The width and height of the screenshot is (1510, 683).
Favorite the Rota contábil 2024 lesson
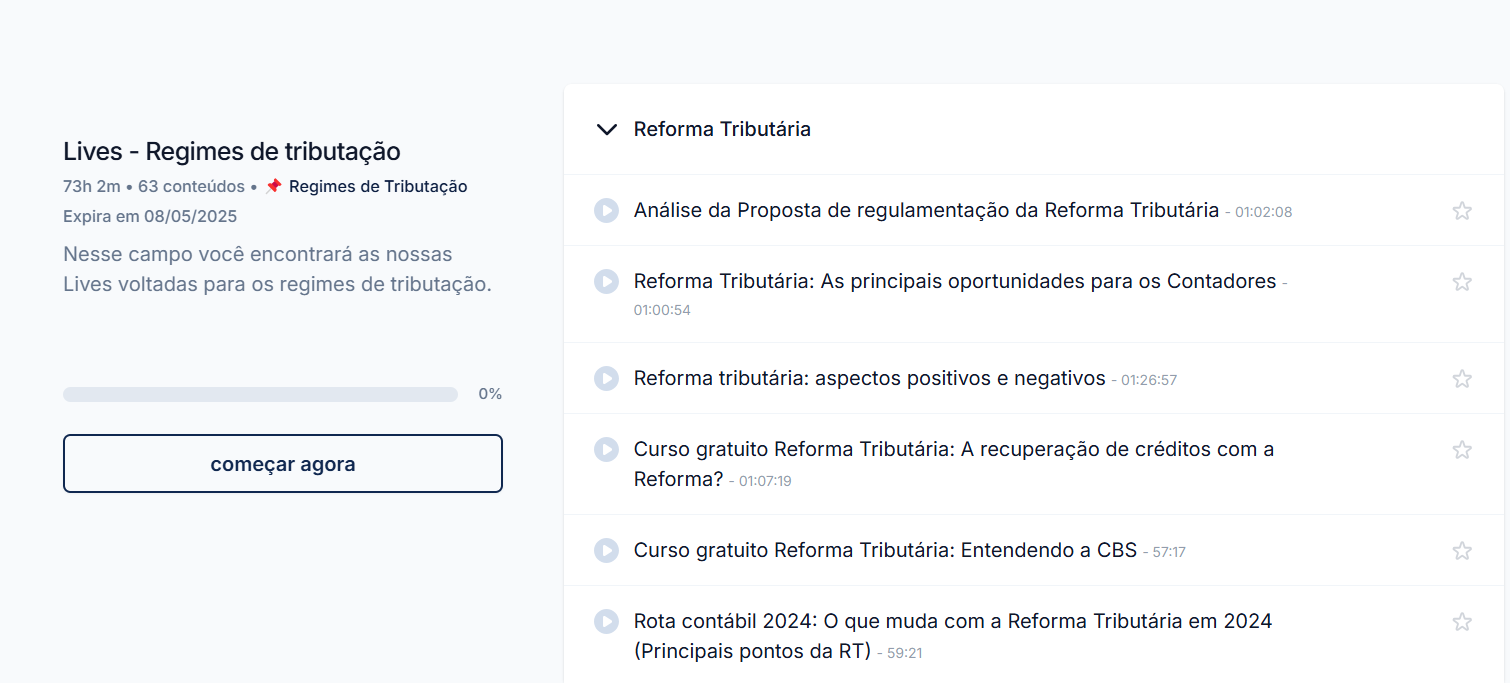pyautogui.click(x=1462, y=621)
